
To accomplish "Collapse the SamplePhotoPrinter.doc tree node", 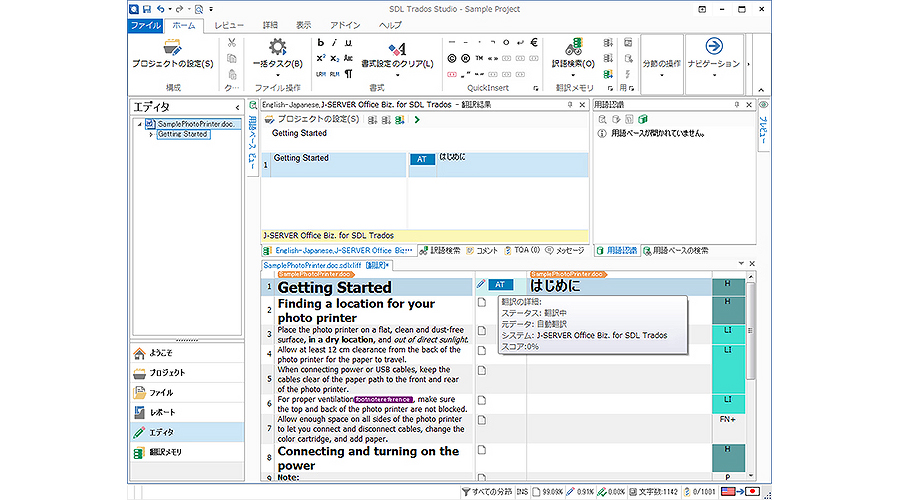I will click(139, 124).
